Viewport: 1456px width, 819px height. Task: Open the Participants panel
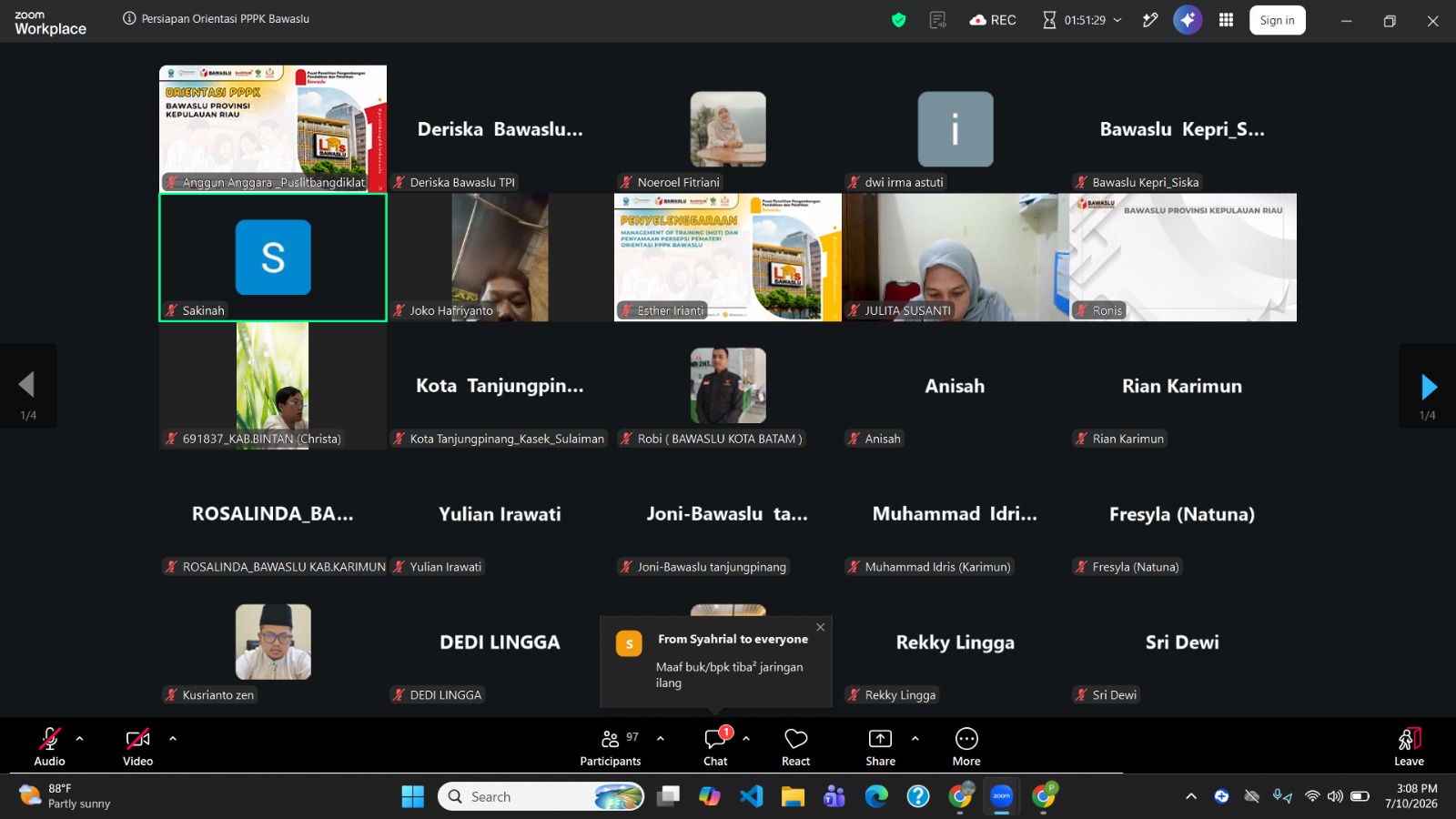pos(611,747)
